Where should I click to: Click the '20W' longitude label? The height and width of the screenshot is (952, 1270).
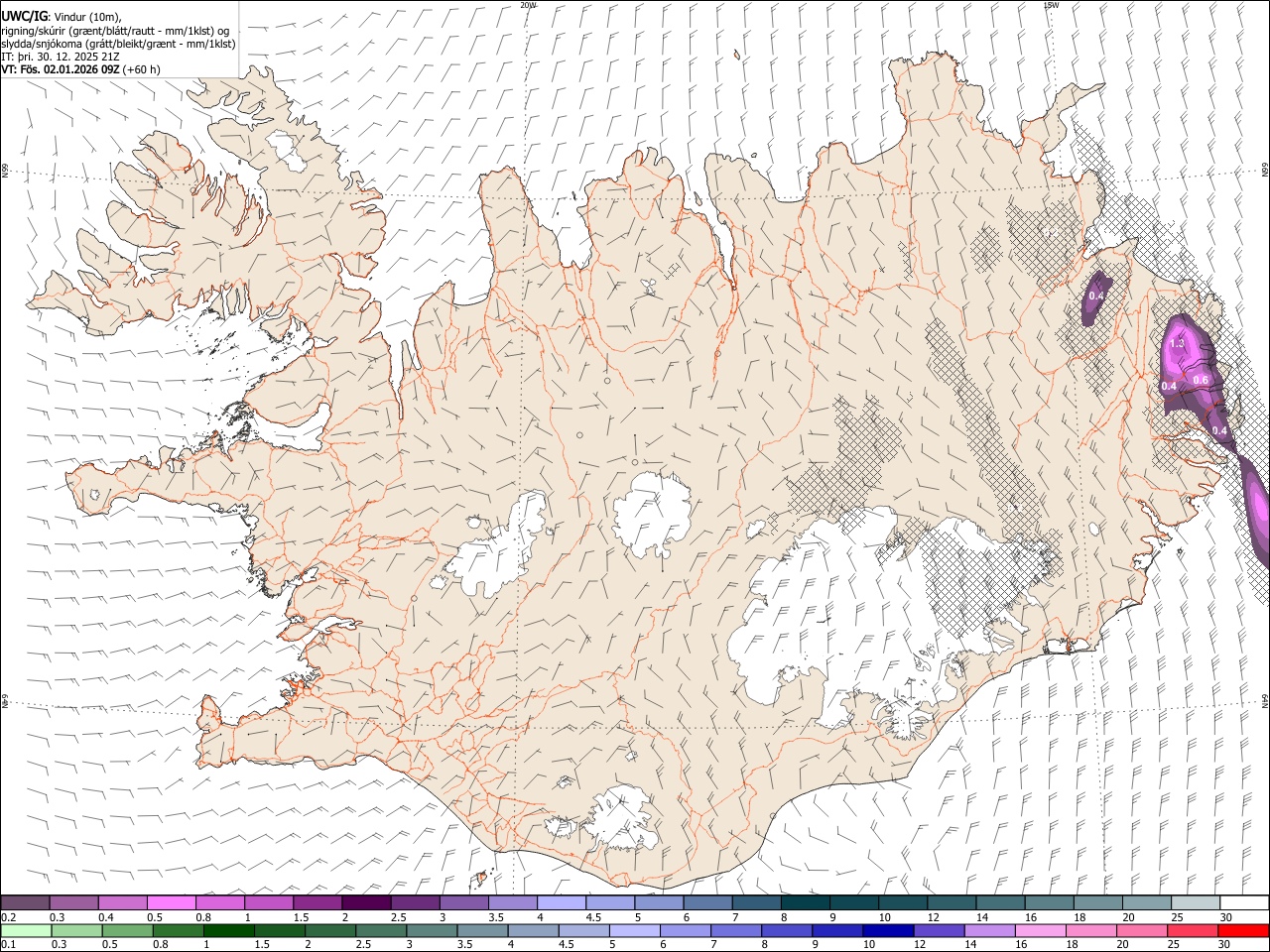528,5
